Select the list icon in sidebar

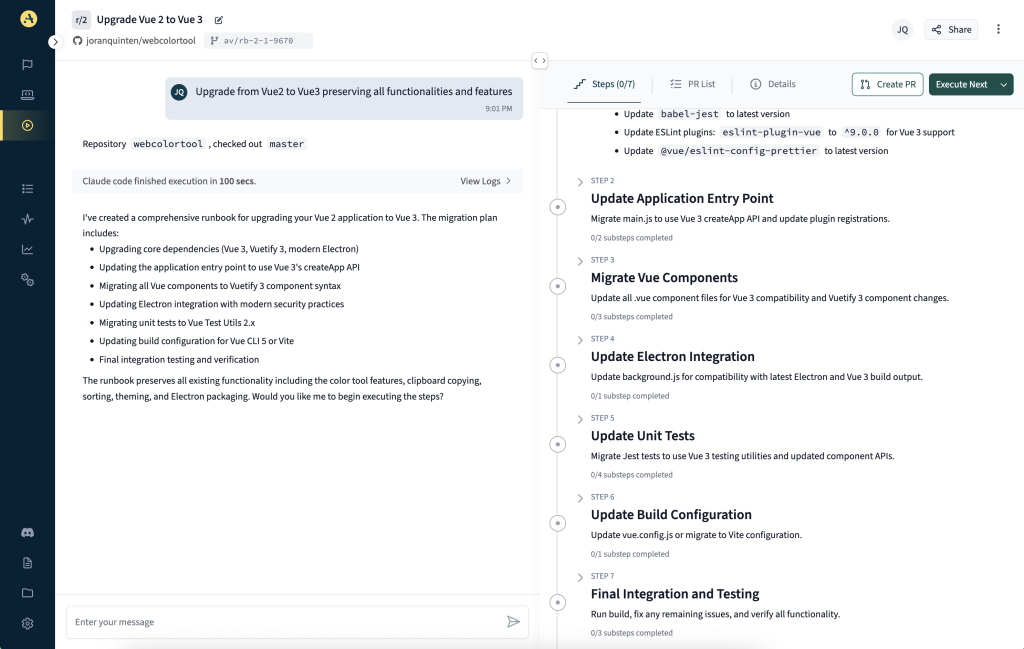27,188
